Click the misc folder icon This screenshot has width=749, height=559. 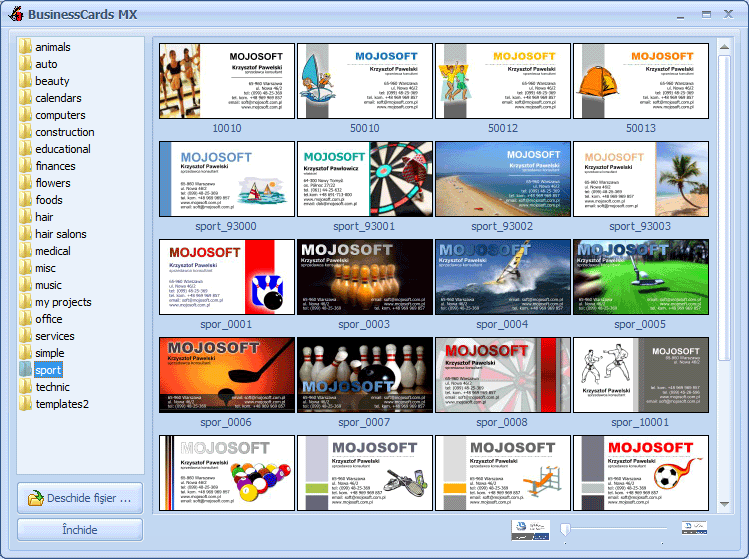tap(25, 268)
